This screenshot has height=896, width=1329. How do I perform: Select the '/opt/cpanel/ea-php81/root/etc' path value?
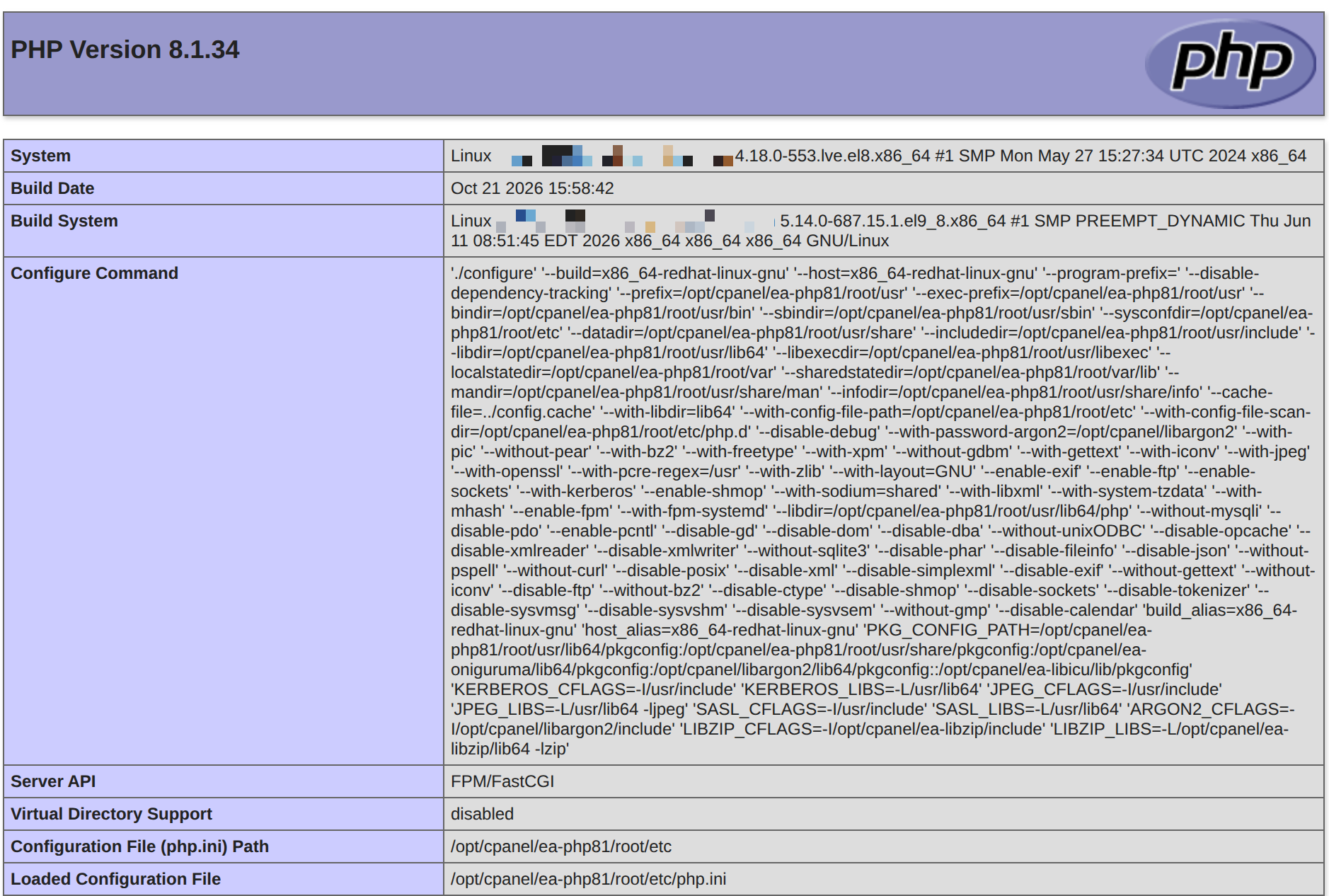coord(561,846)
